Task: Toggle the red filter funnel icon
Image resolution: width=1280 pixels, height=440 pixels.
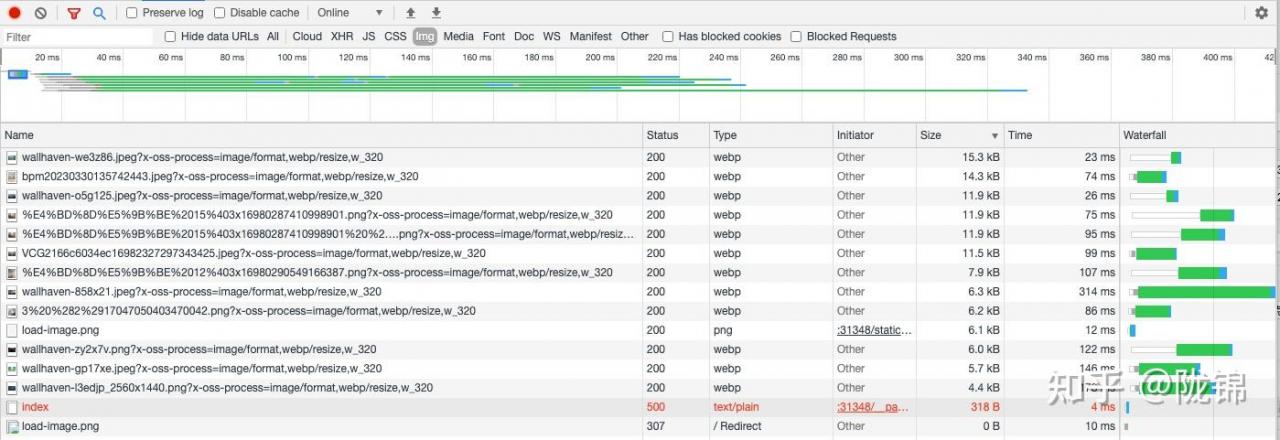Action: pos(74,13)
